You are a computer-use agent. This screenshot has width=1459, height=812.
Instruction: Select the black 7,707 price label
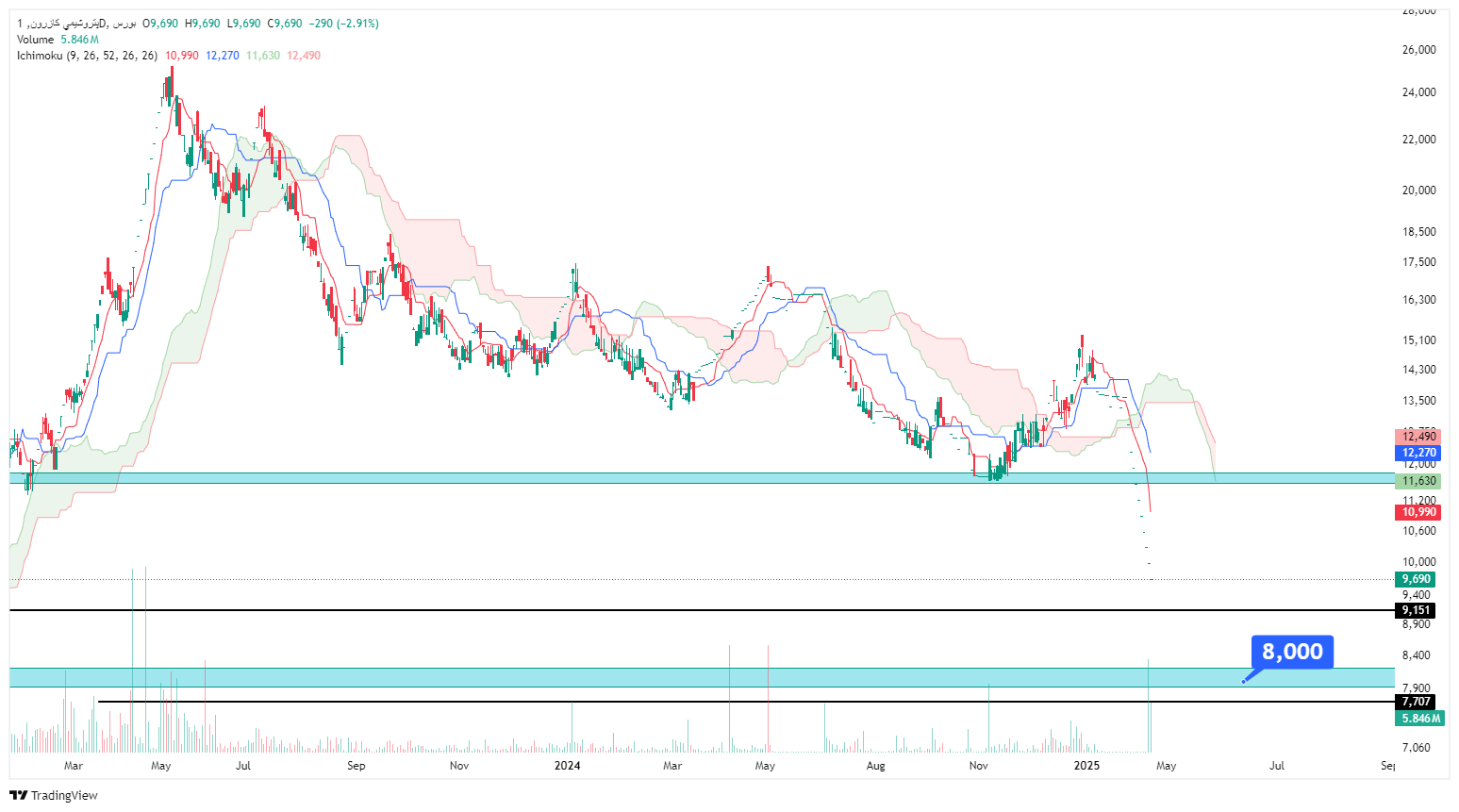(x=1417, y=702)
